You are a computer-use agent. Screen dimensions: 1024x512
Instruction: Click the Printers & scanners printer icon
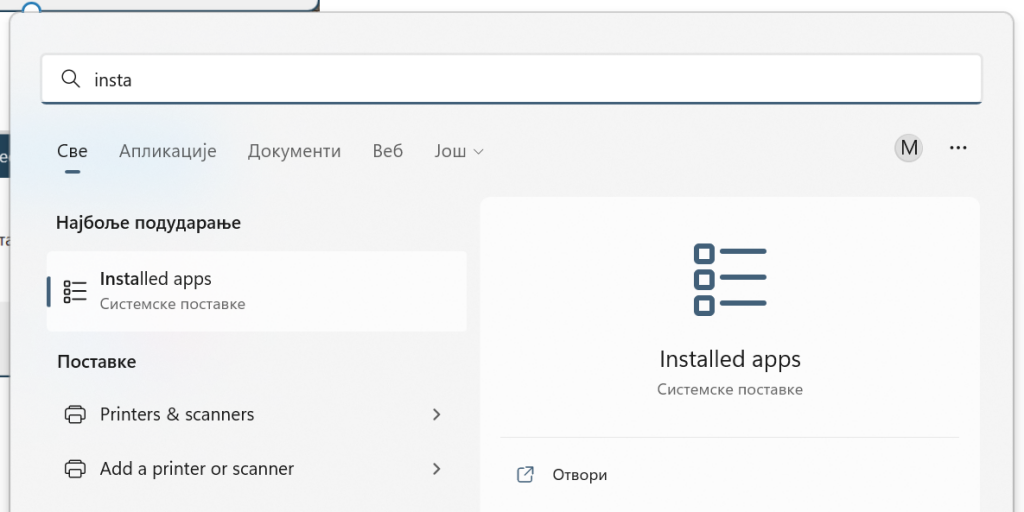click(x=75, y=414)
